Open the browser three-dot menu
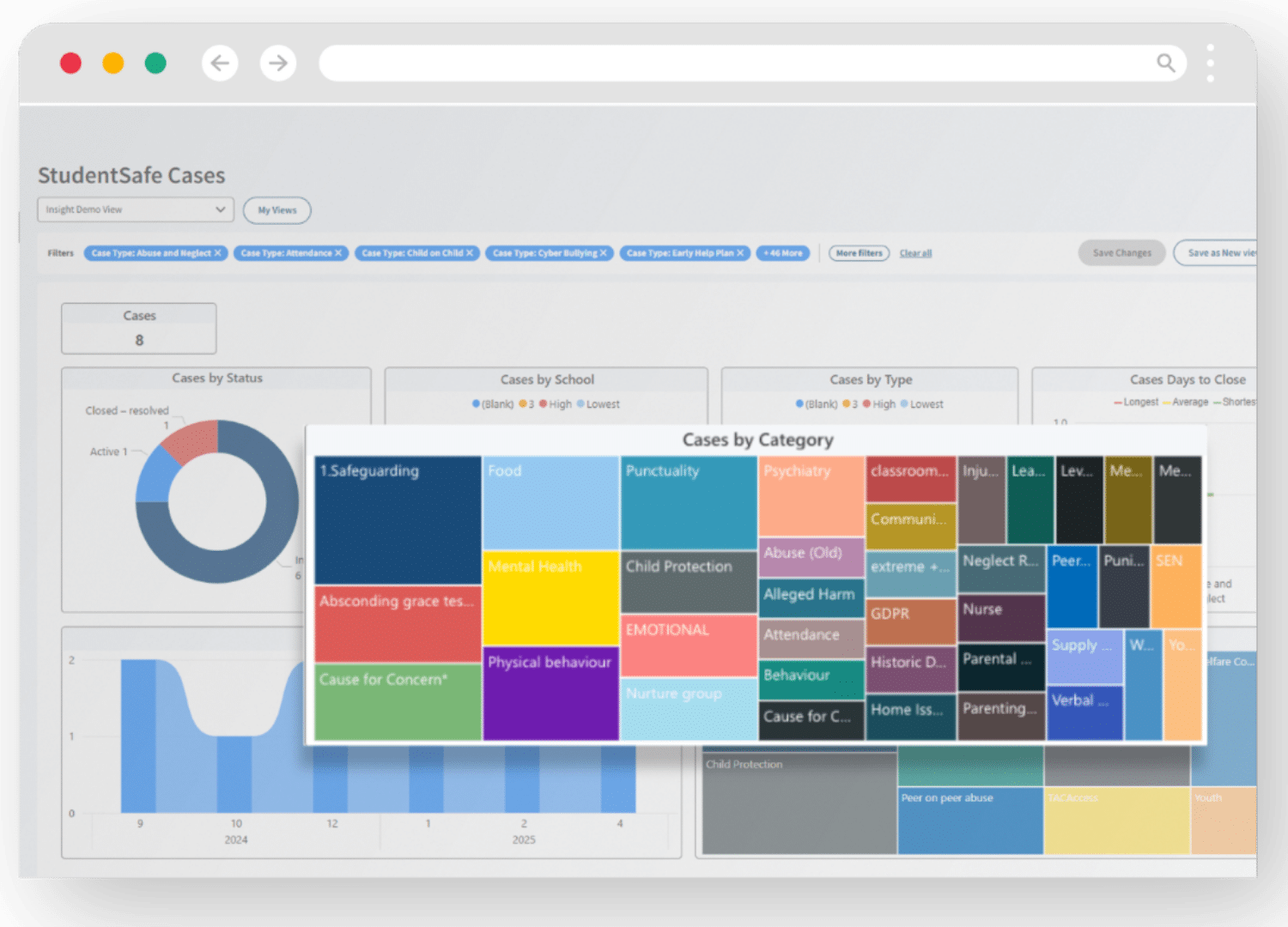Screen dimensions: 1288x927 point(1210,63)
